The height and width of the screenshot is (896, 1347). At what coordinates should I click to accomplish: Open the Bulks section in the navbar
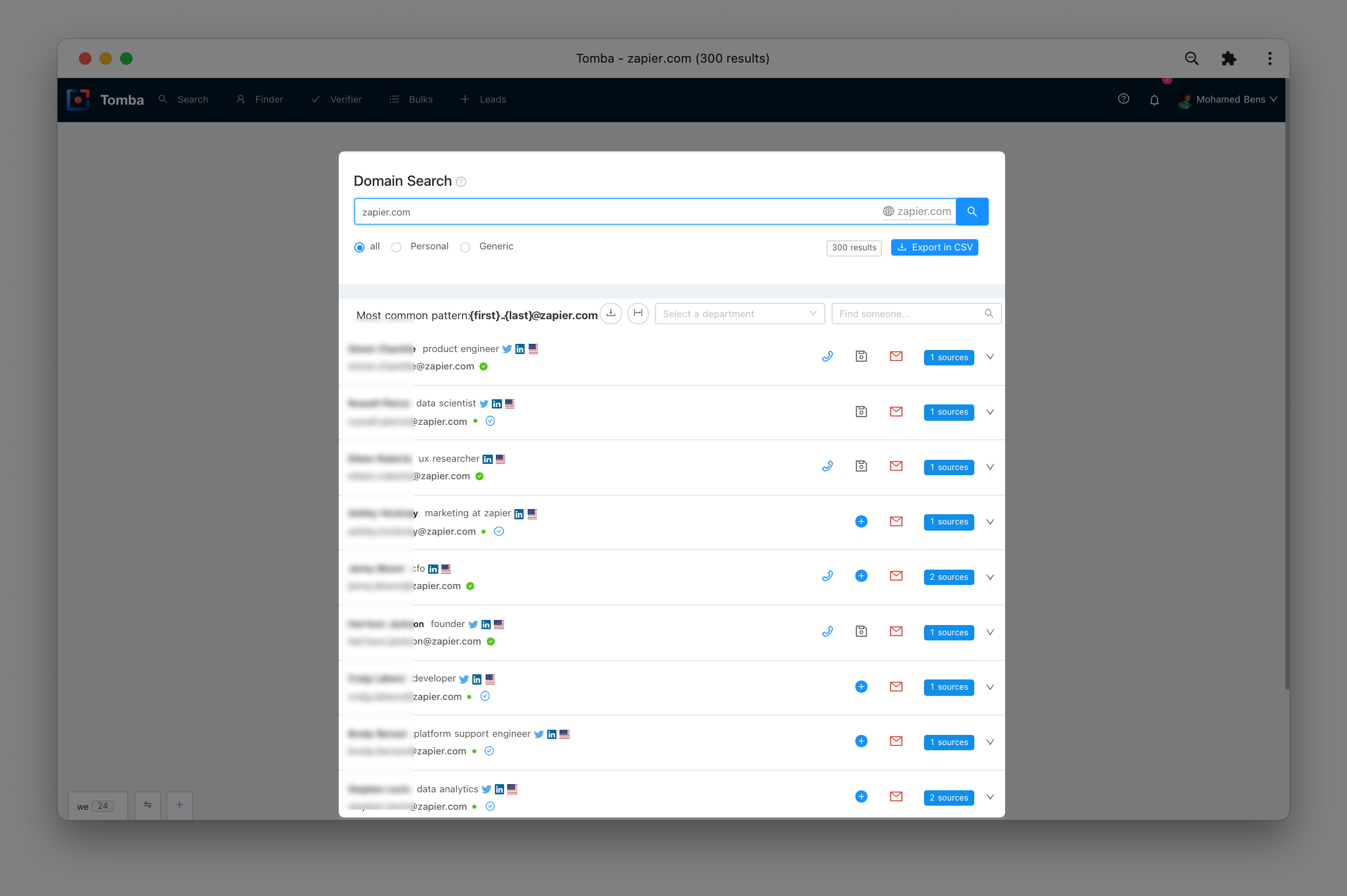[x=420, y=100]
